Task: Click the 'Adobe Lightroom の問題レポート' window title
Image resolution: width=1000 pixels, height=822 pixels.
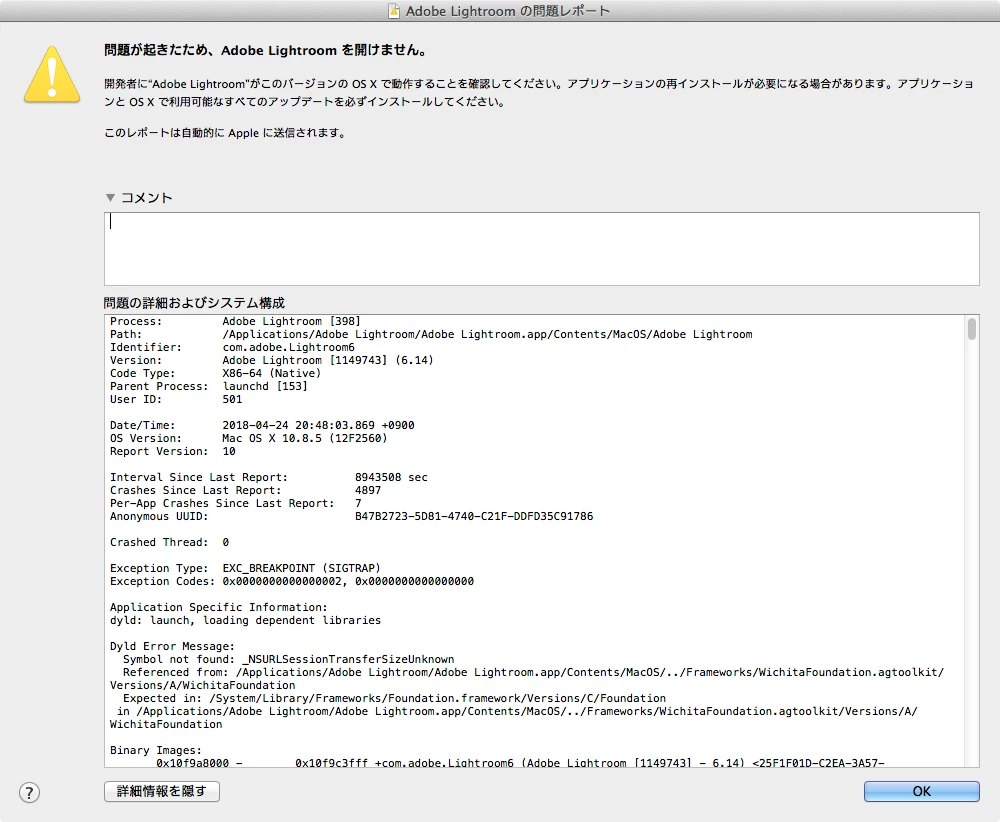Action: pos(508,11)
